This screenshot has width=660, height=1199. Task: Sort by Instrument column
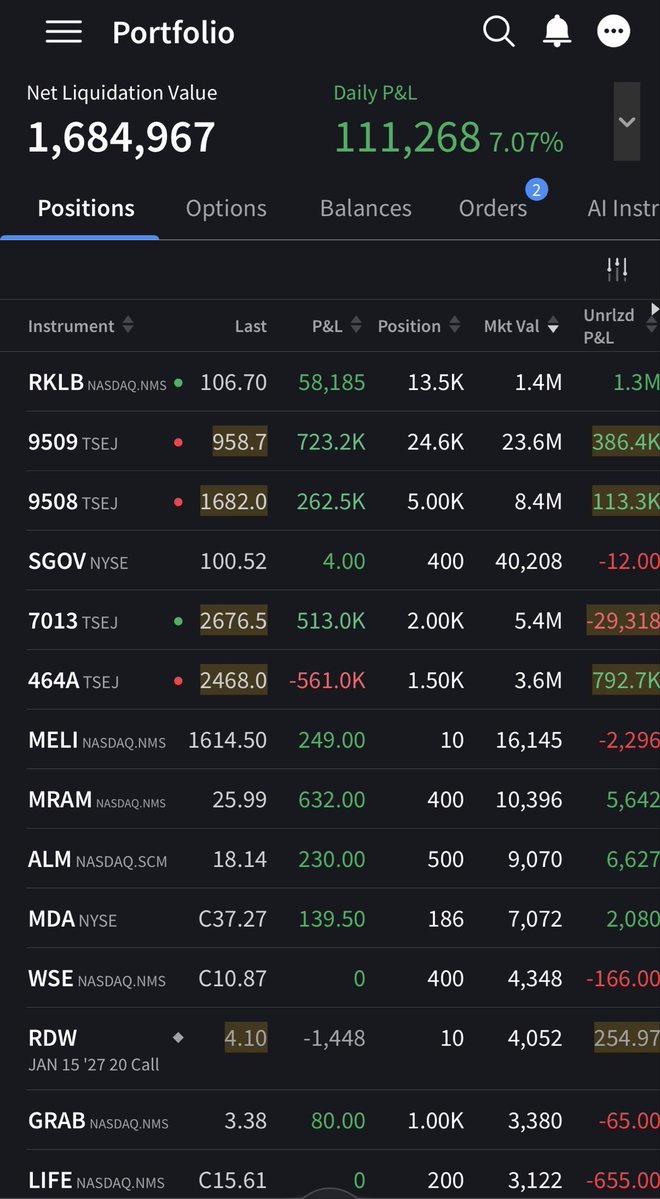click(x=80, y=326)
